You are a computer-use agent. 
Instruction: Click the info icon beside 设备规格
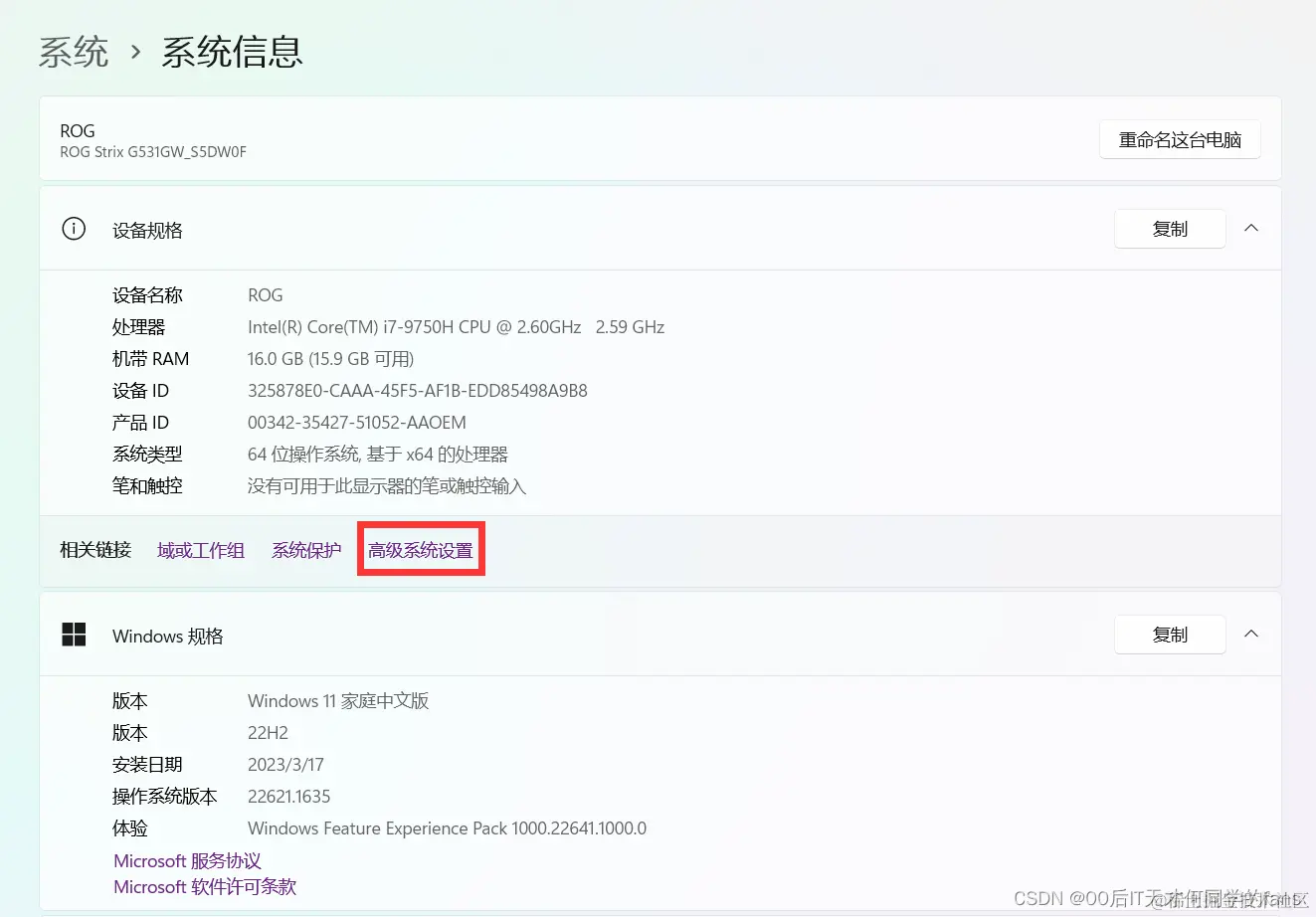click(74, 229)
